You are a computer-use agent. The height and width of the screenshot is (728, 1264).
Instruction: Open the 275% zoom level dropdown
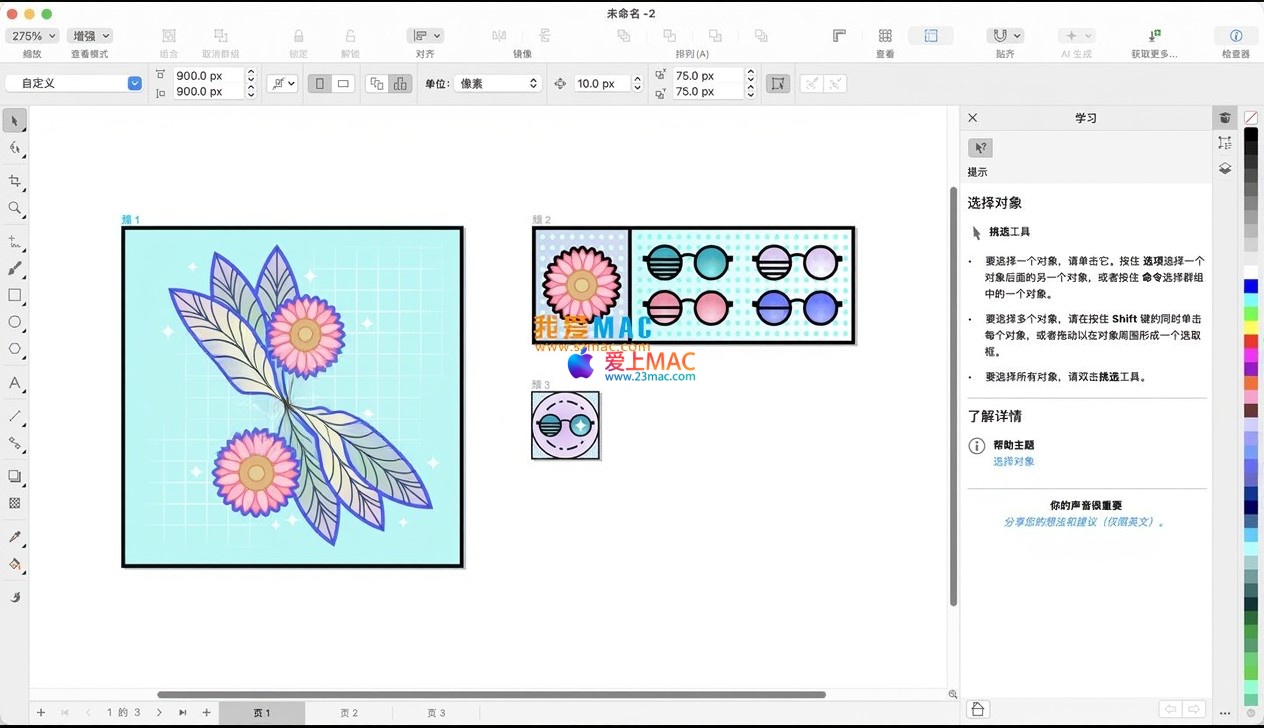pos(34,36)
